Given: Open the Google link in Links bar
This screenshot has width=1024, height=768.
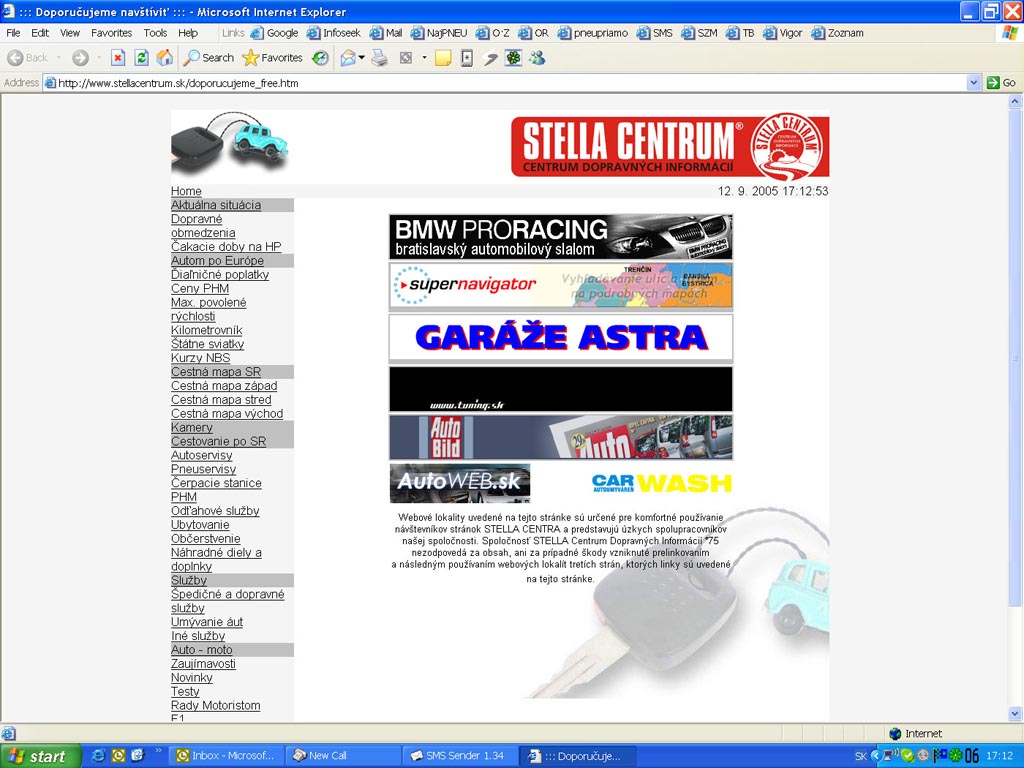Looking at the screenshot, I should (274, 33).
